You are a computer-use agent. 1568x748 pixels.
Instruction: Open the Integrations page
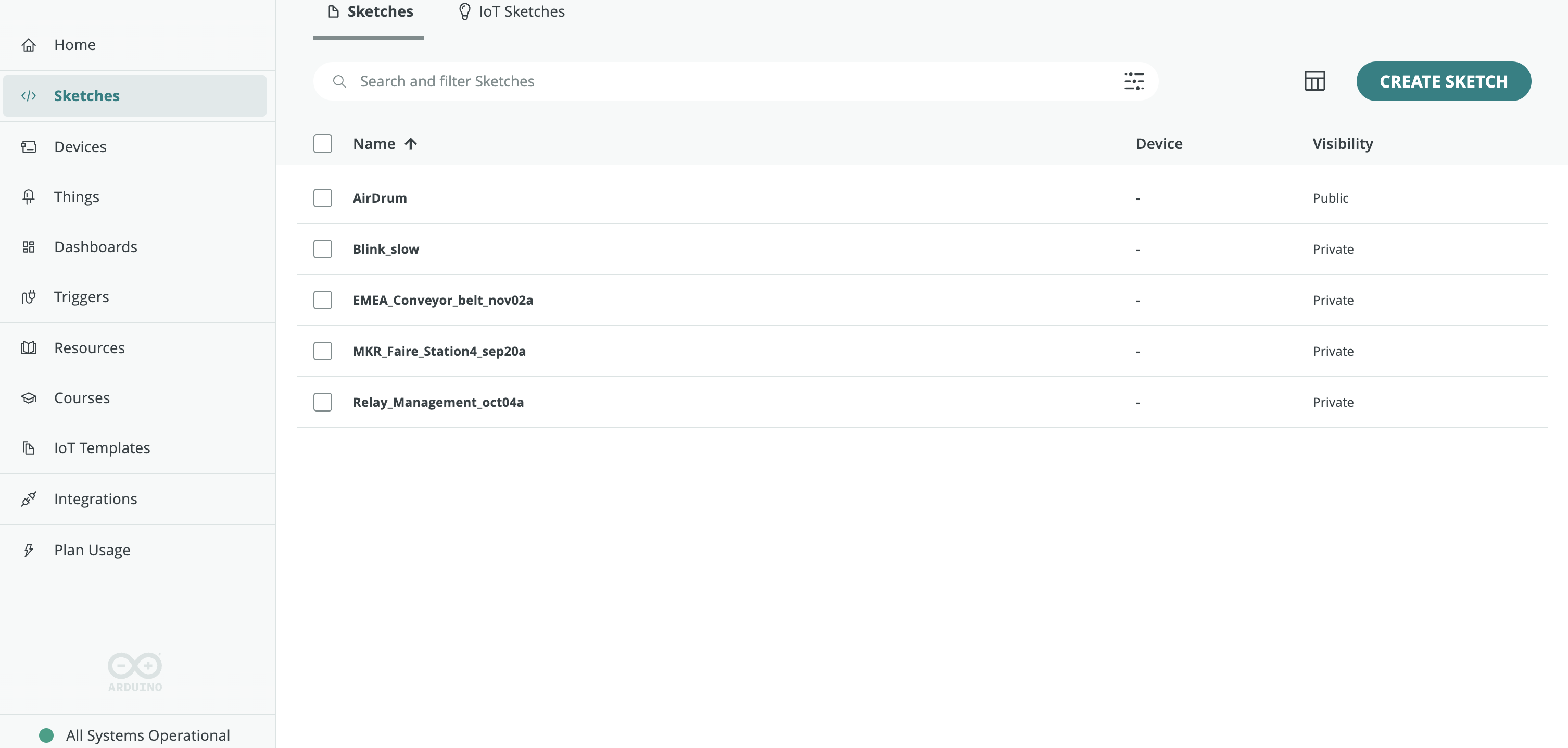(x=96, y=498)
